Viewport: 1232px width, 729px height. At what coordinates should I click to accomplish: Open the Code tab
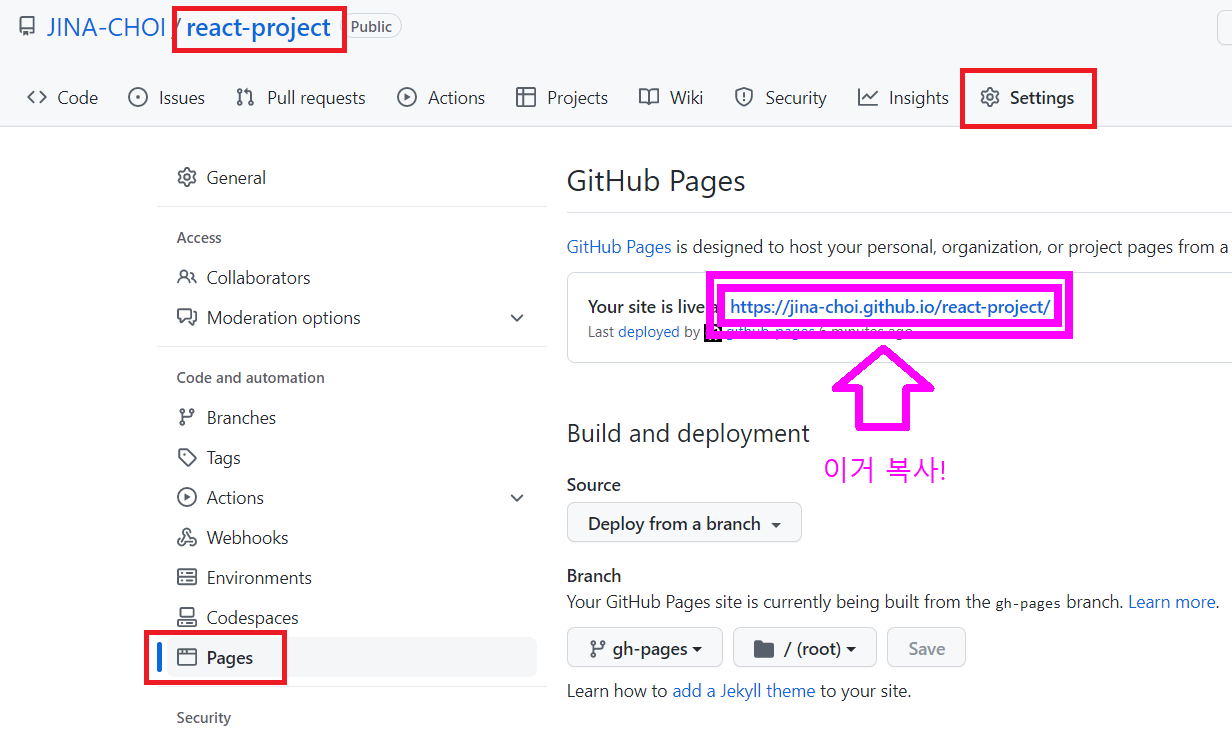[x=62, y=97]
